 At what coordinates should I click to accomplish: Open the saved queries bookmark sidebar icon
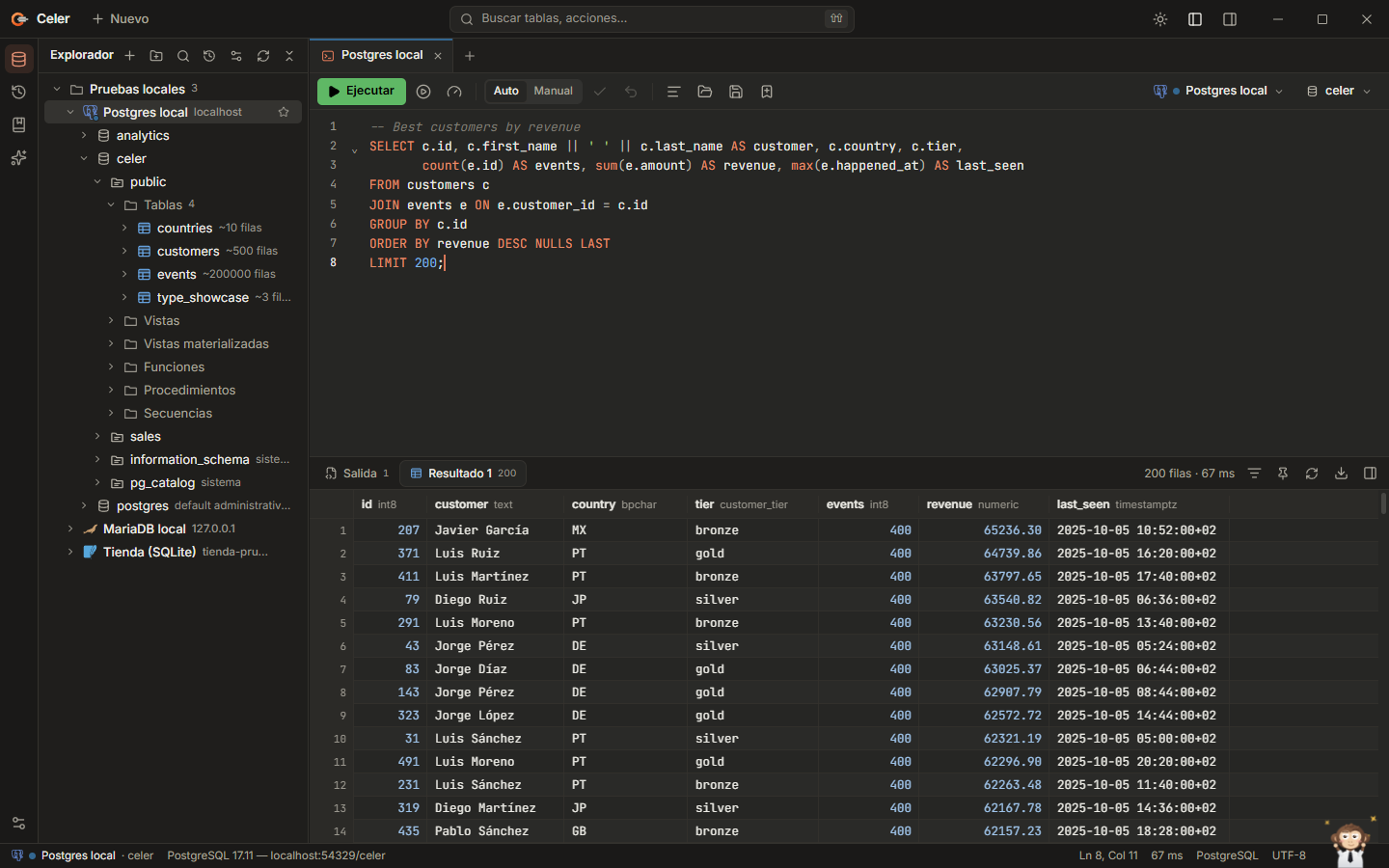(x=18, y=124)
